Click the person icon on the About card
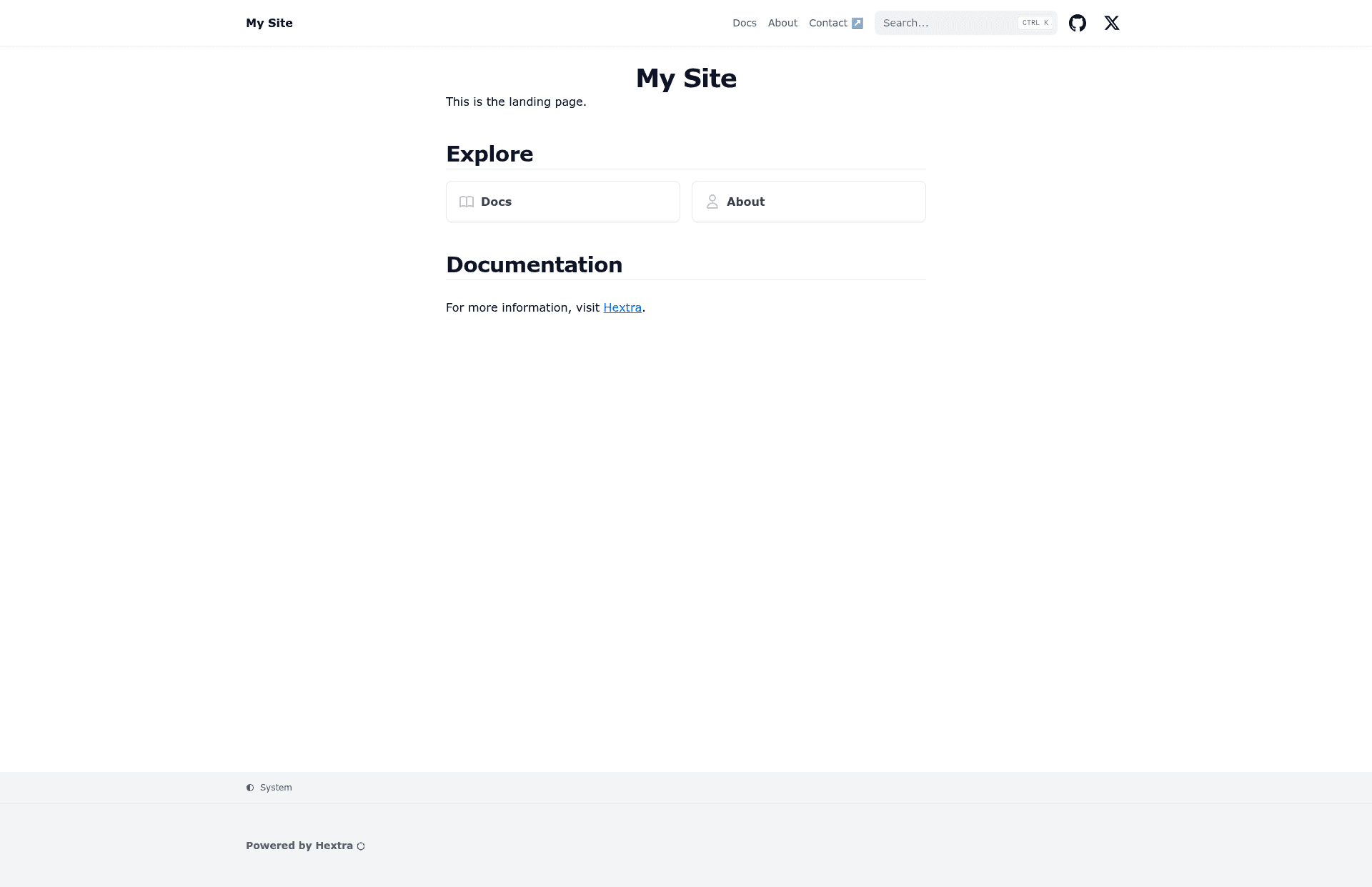 coord(712,202)
